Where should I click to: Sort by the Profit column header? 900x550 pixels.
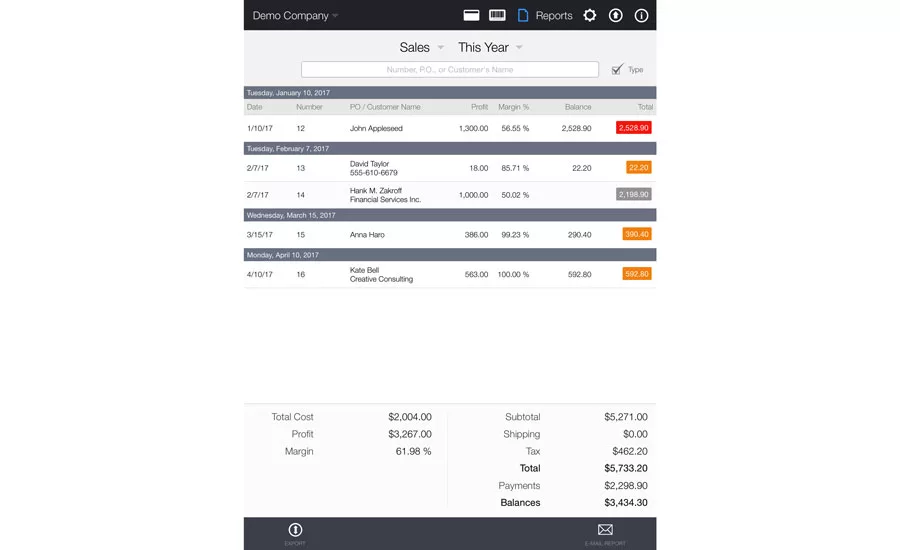479,107
